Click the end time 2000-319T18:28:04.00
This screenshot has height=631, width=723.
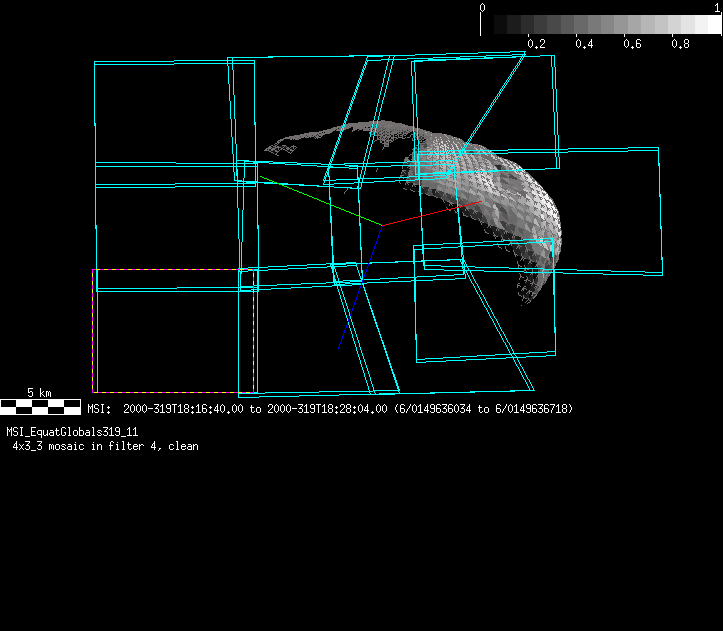pos(327,409)
